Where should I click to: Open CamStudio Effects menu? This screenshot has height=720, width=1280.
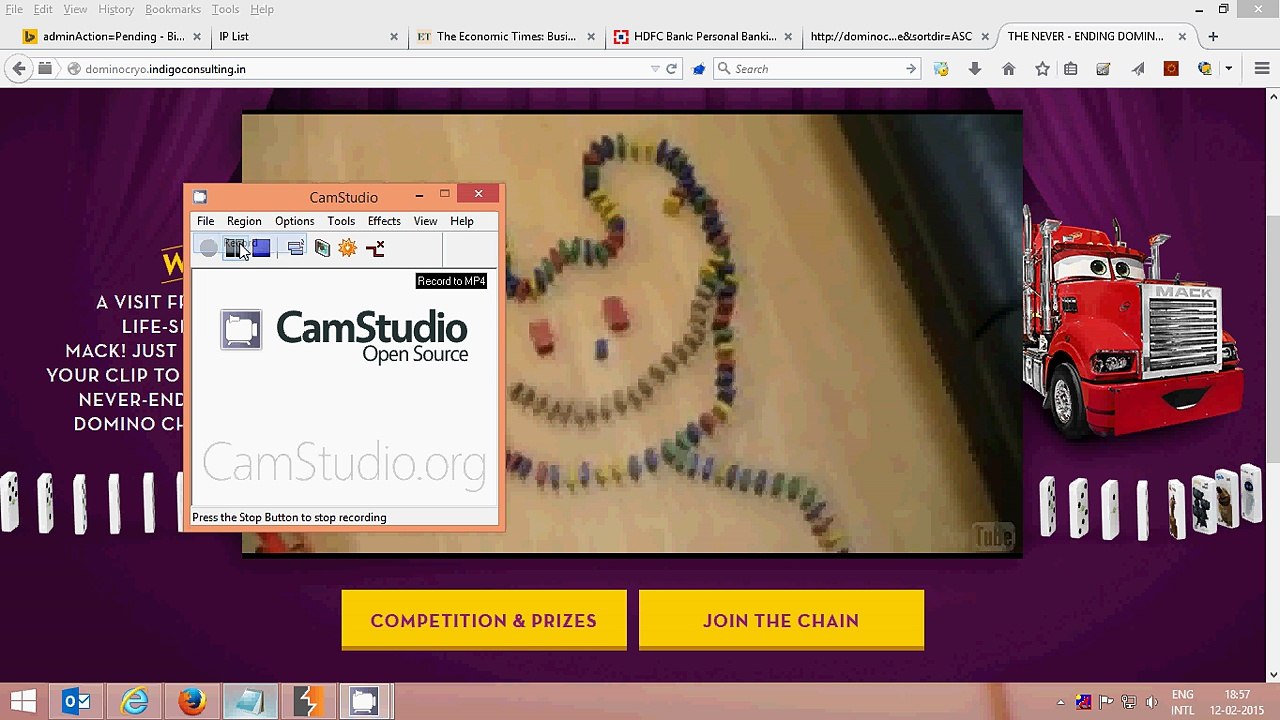(x=384, y=221)
